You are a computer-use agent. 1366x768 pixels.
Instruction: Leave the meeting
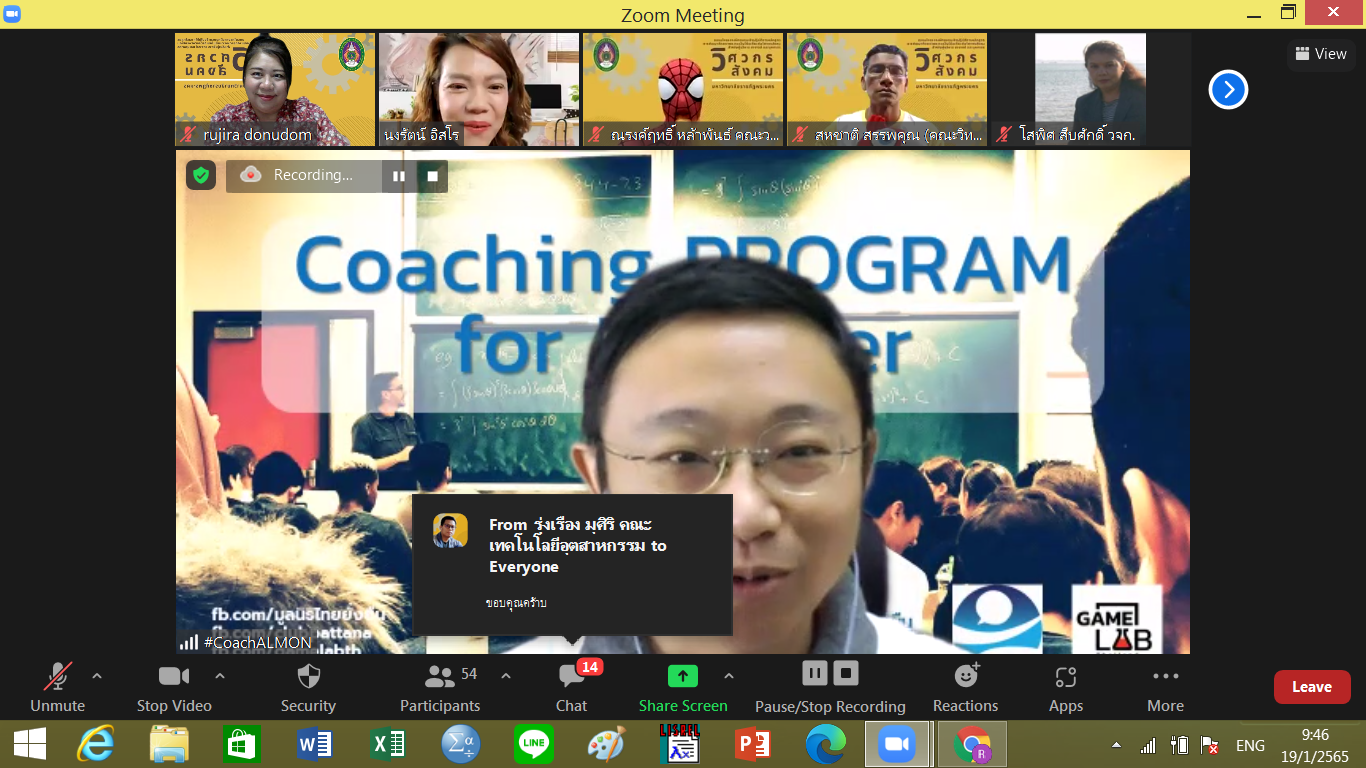tap(1312, 687)
